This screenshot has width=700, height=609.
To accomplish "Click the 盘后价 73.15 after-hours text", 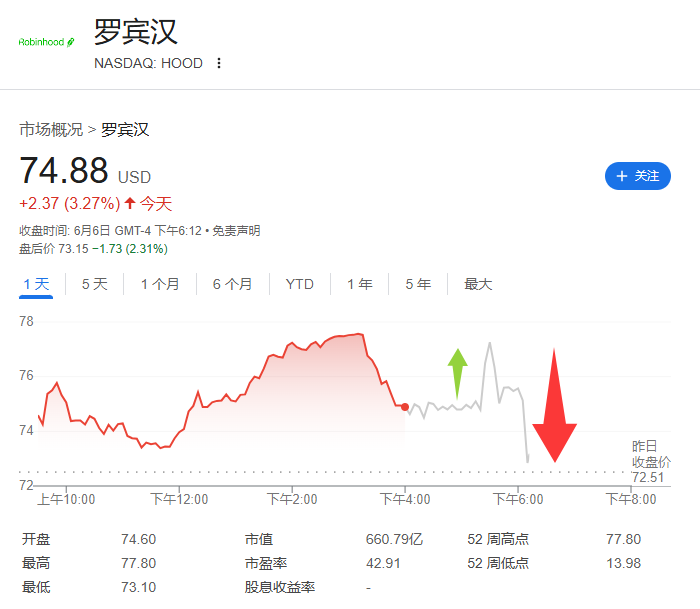I will click(x=54, y=249).
